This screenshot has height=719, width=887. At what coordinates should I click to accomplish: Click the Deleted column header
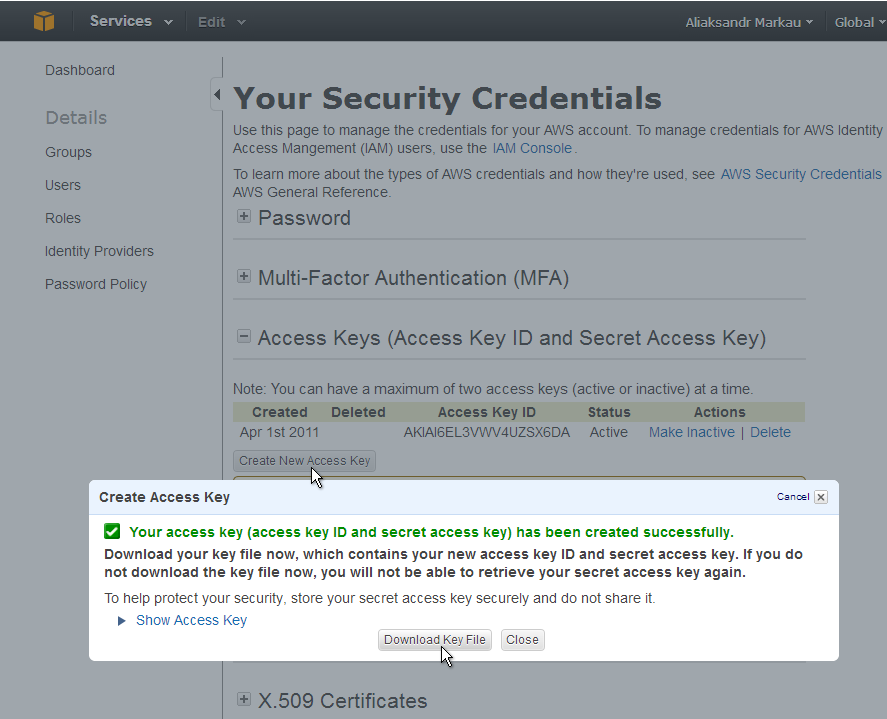tap(358, 412)
